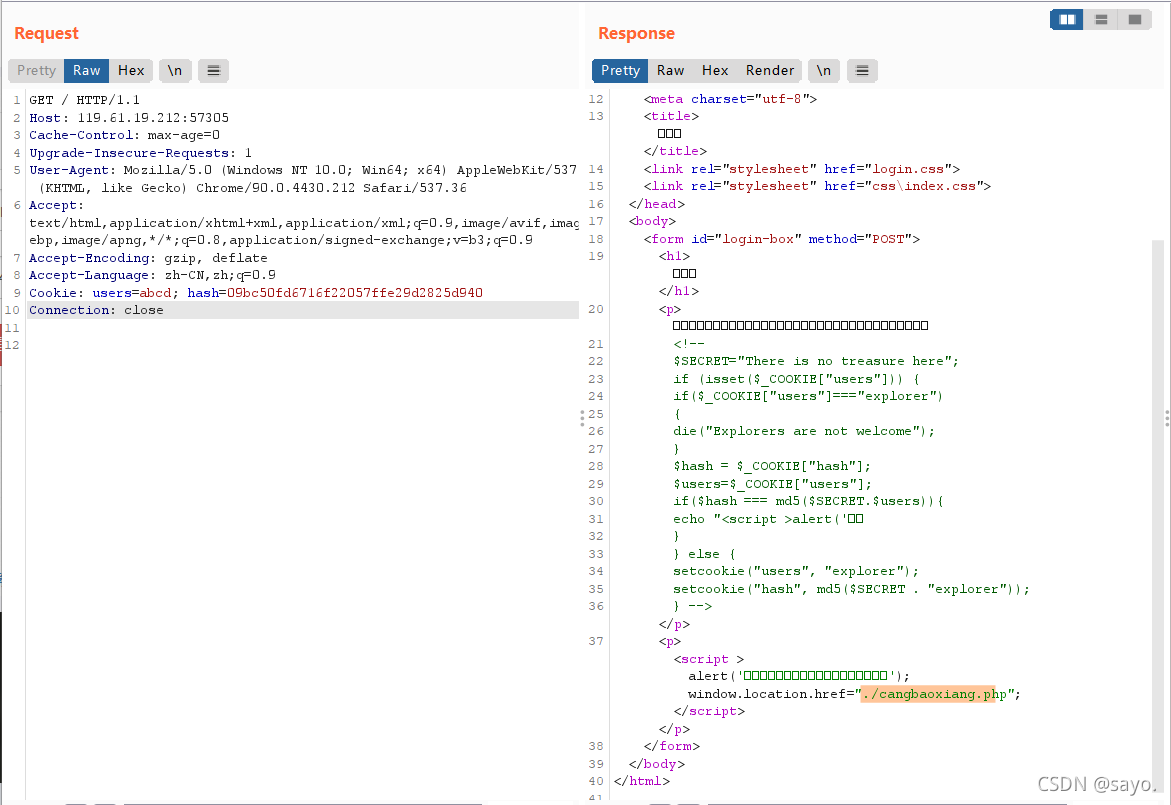Switch Response view to Raw tab
Image resolution: width=1171 pixels, height=805 pixels.
[671, 70]
